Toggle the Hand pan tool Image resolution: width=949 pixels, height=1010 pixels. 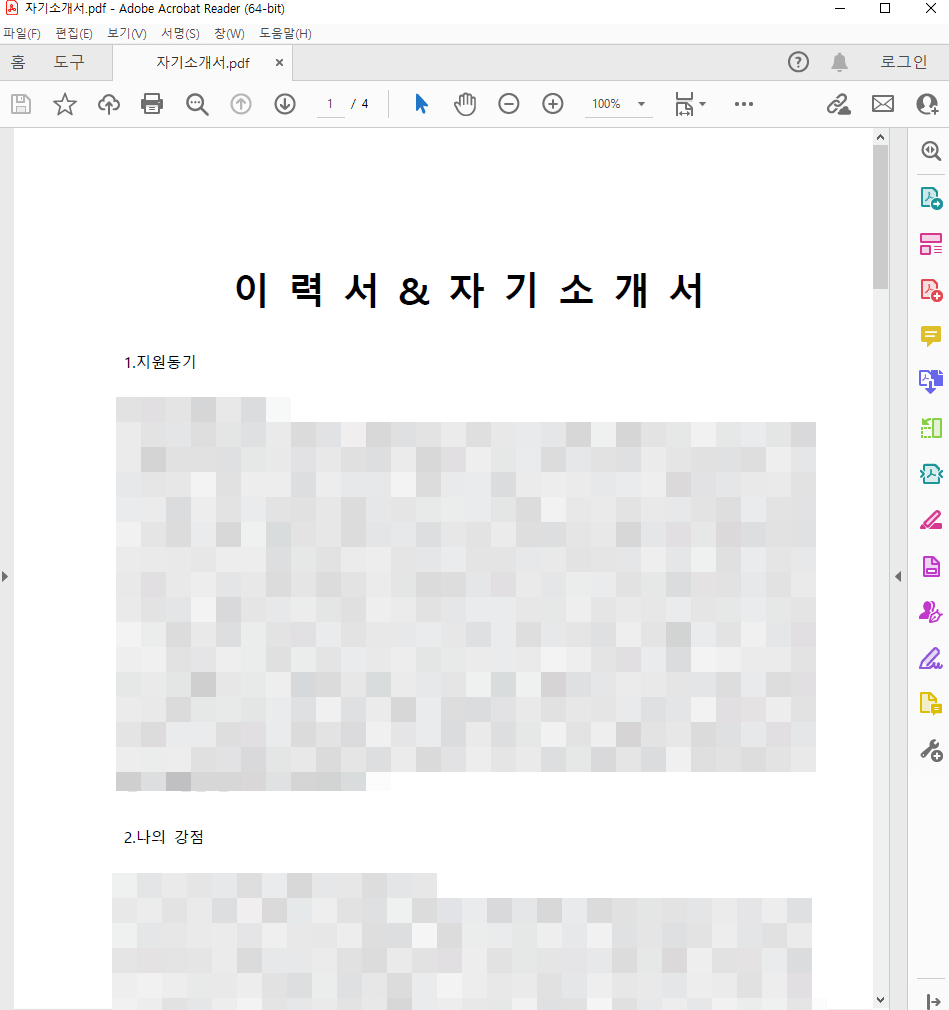pos(464,104)
